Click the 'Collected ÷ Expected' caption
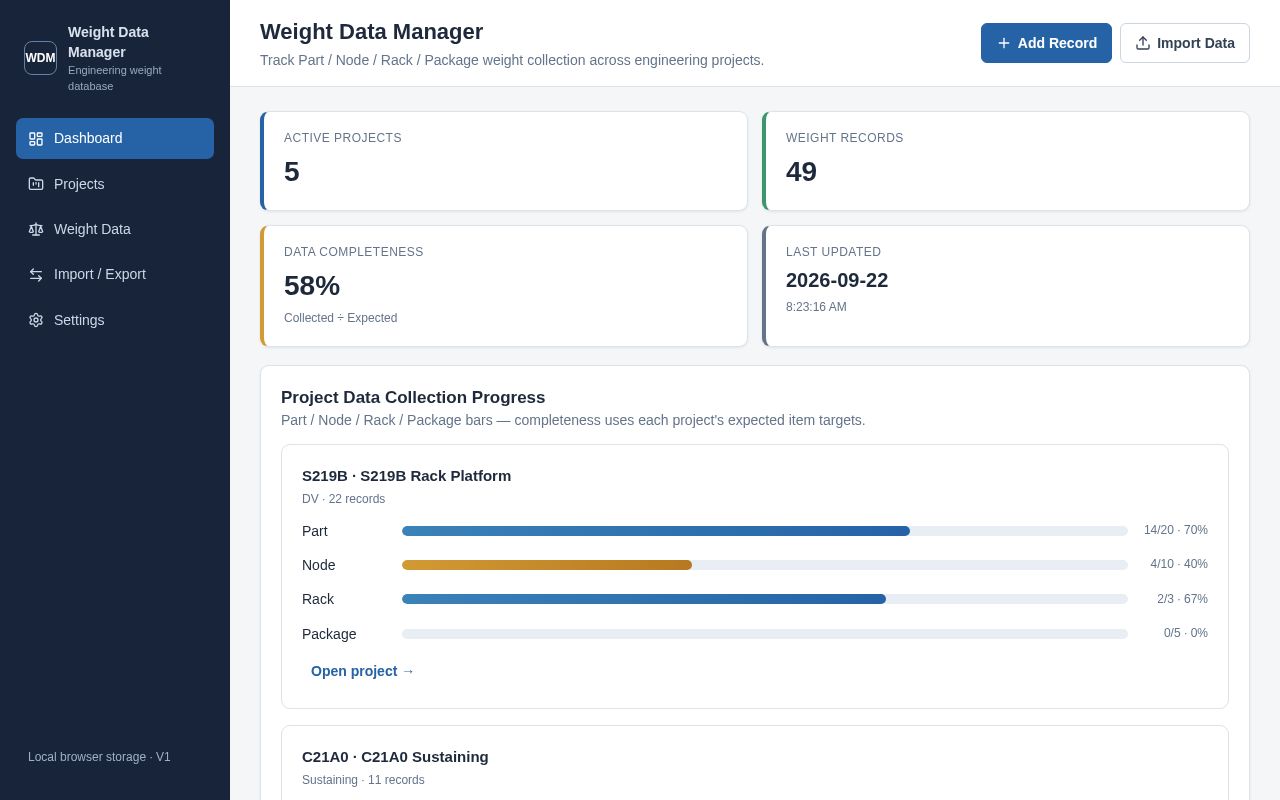This screenshot has height=800, width=1280. (x=340, y=318)
